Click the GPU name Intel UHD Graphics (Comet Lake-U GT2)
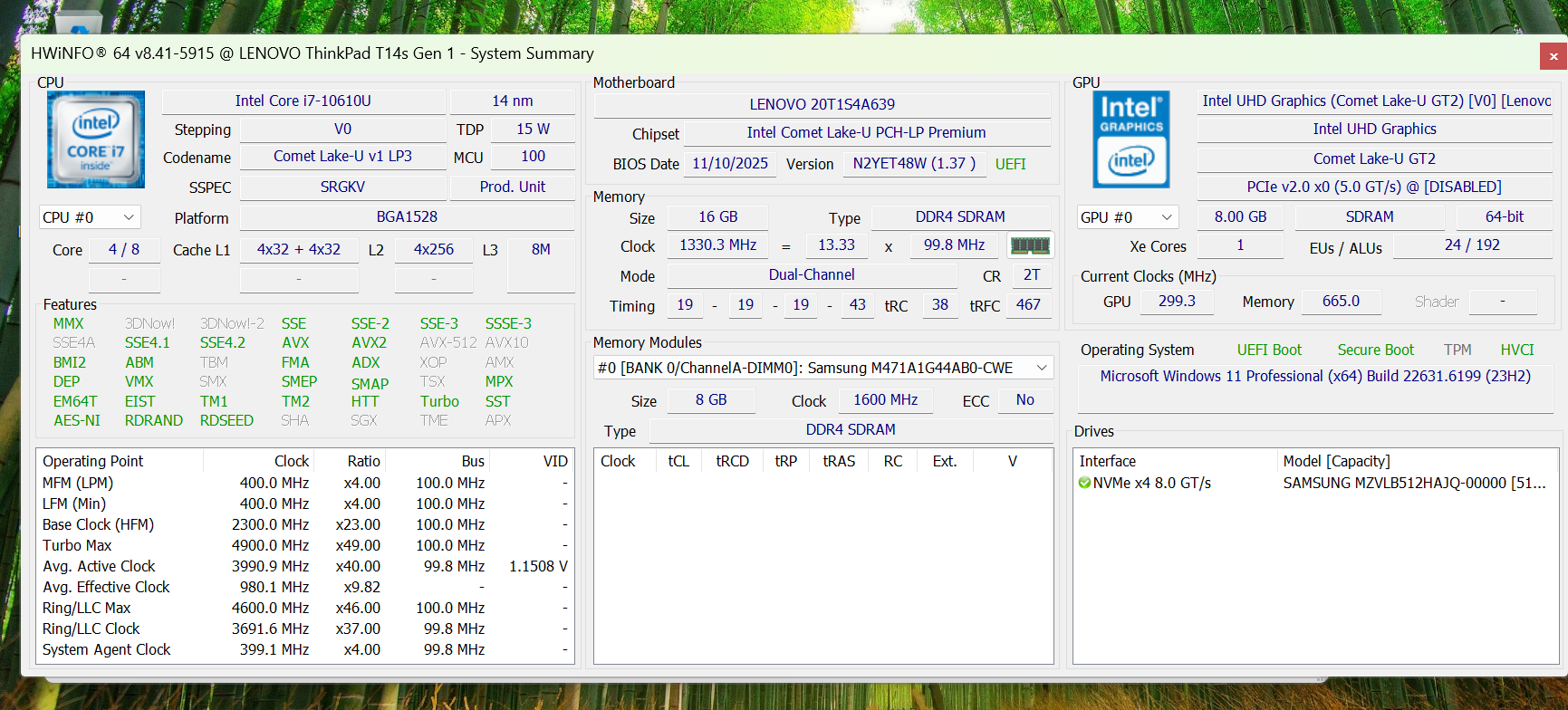The height and width of the screenshot is (710, 1568). click(1375, 101)
